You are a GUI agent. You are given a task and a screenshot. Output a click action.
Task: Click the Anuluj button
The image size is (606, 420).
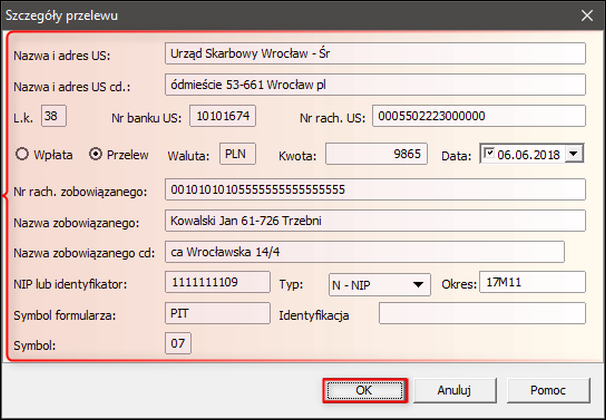(454, 390)
